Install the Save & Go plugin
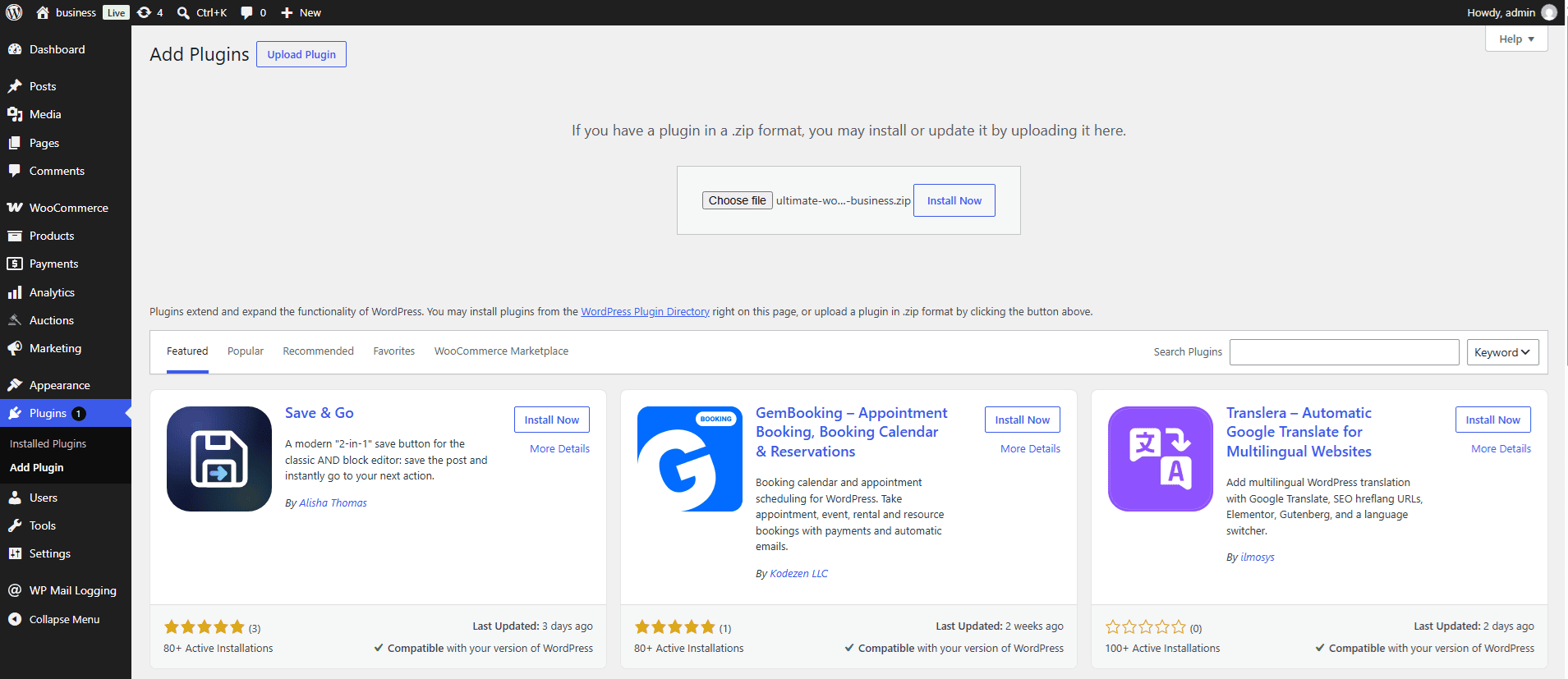The height and width of the screenshot is (679, 1568). 552,420
